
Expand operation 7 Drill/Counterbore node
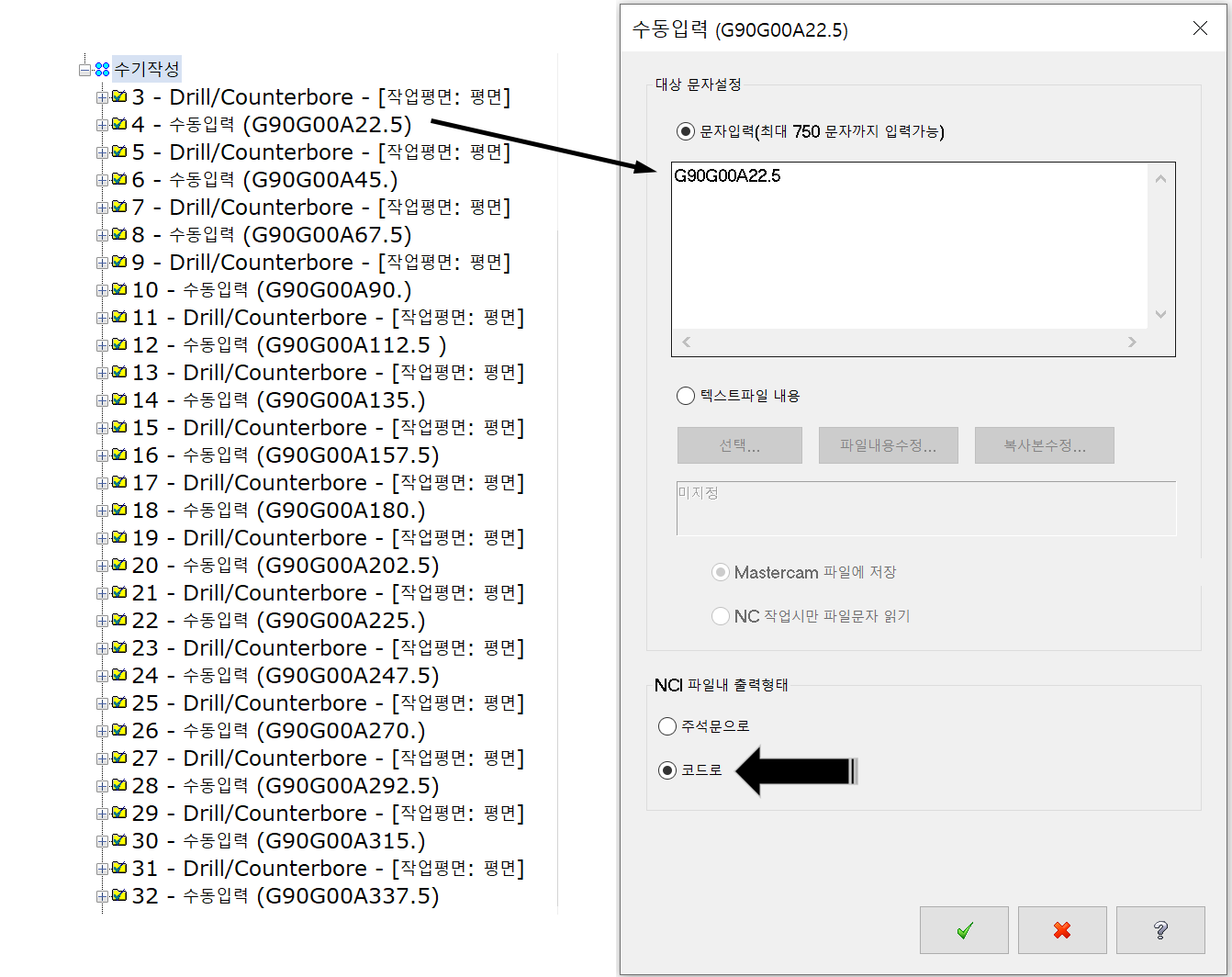pyautogui.click(x=102, y=208)
